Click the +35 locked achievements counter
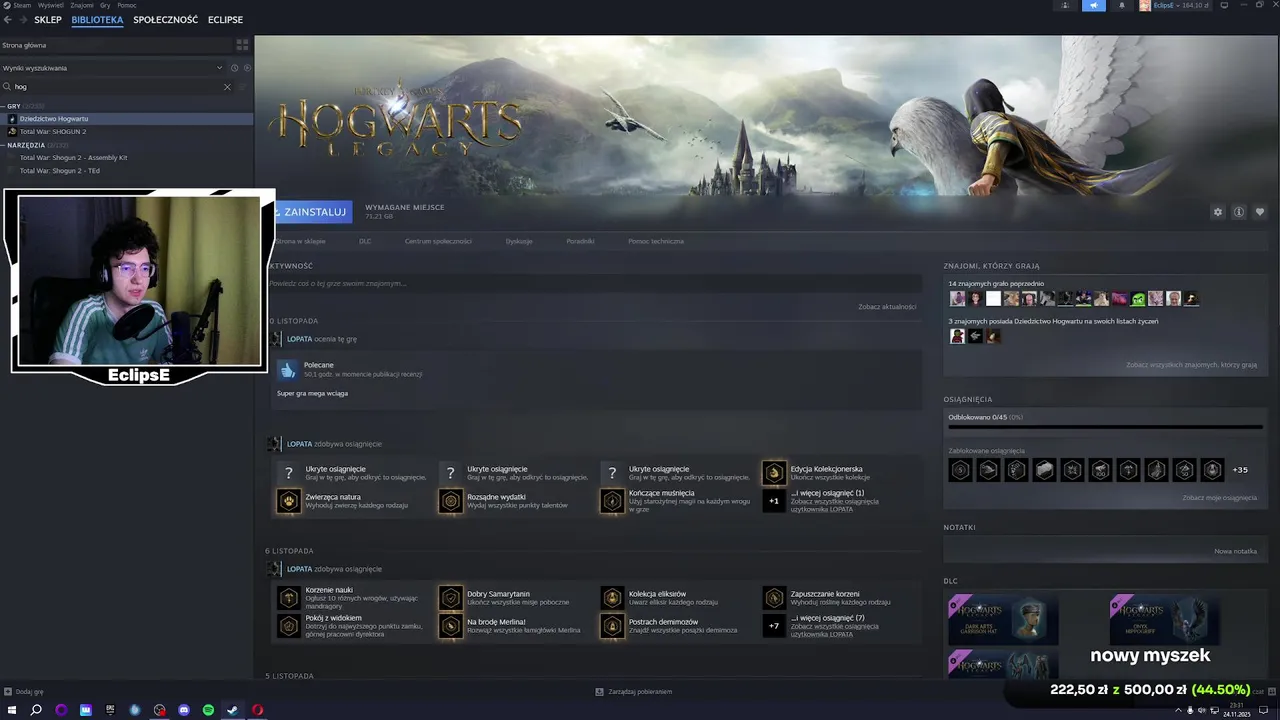1280x720 pixels. (x=1240, y=470)
